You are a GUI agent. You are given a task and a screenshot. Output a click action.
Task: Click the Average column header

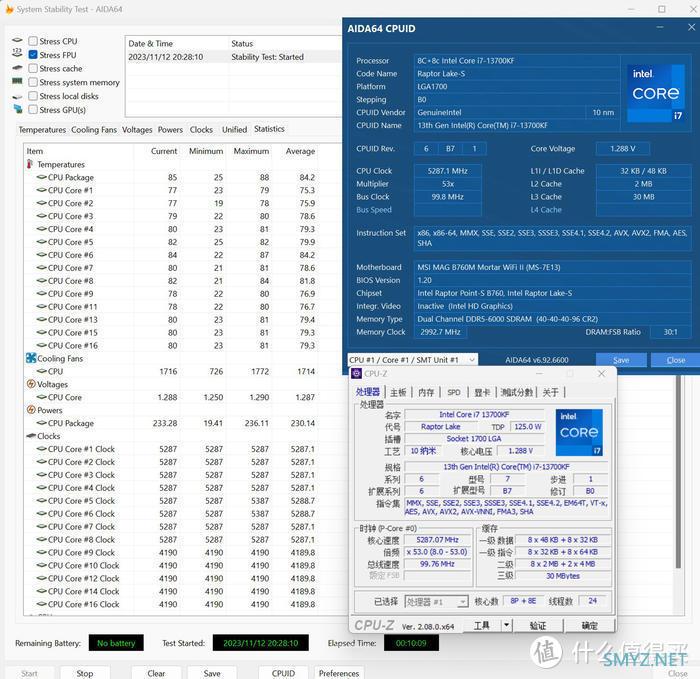300,151
